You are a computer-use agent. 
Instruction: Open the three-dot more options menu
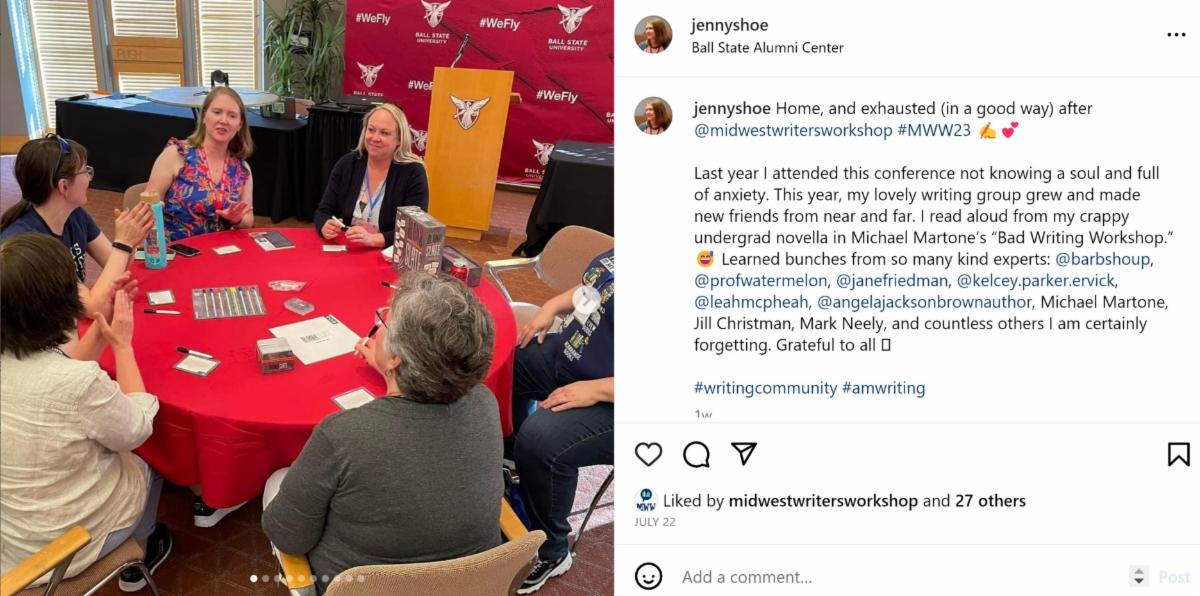[1176, 35]
